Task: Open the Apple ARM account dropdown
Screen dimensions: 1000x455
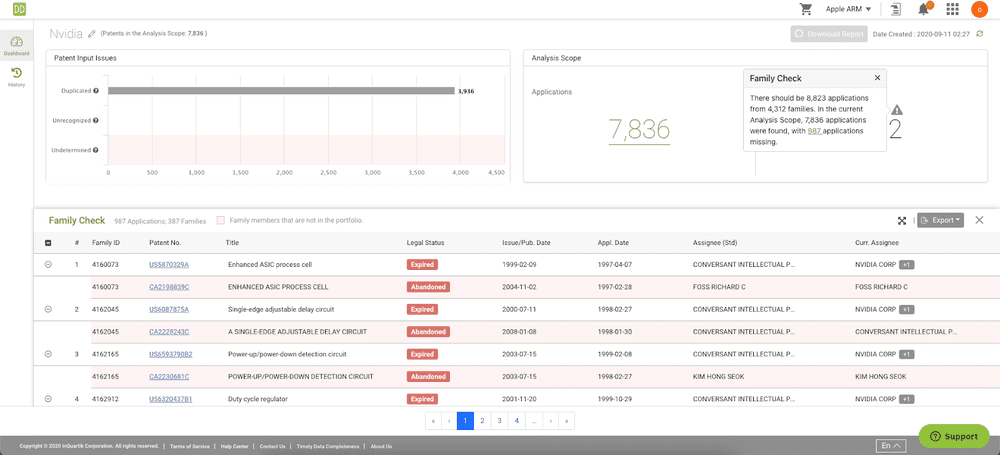Action: [x=848, y=9]
